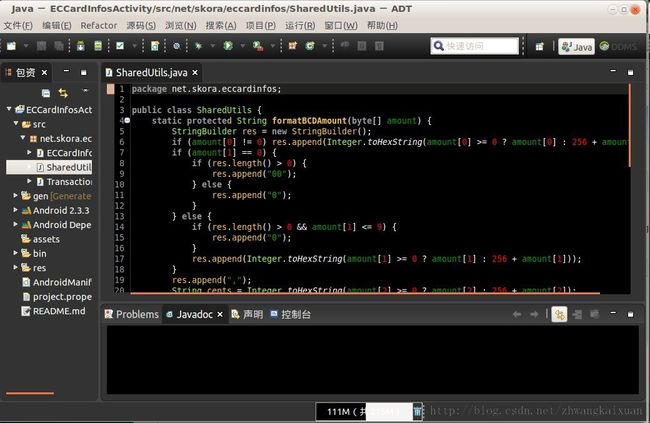This screenshot has width=650, height=423.
Task: Close the Javadoc tab
Action: pyautogui.click(x=220, y=315)
